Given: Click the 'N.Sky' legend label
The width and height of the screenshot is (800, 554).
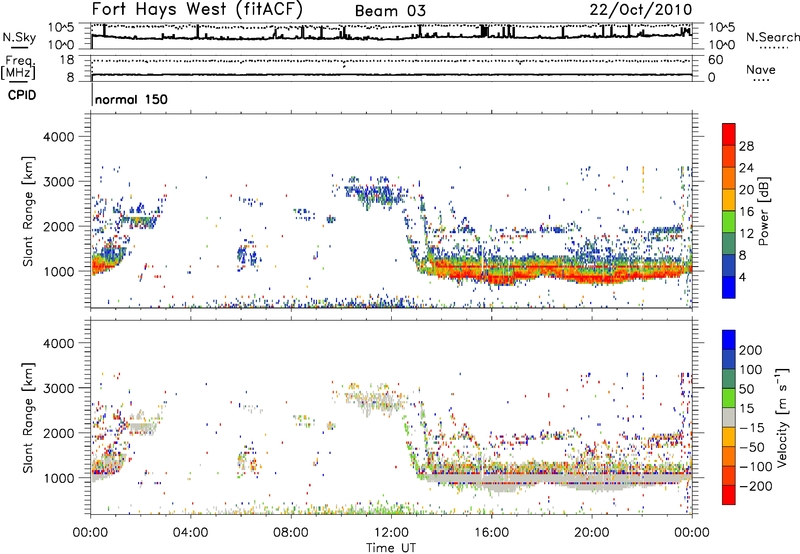Looking at the screenshot, I should 19,37.
